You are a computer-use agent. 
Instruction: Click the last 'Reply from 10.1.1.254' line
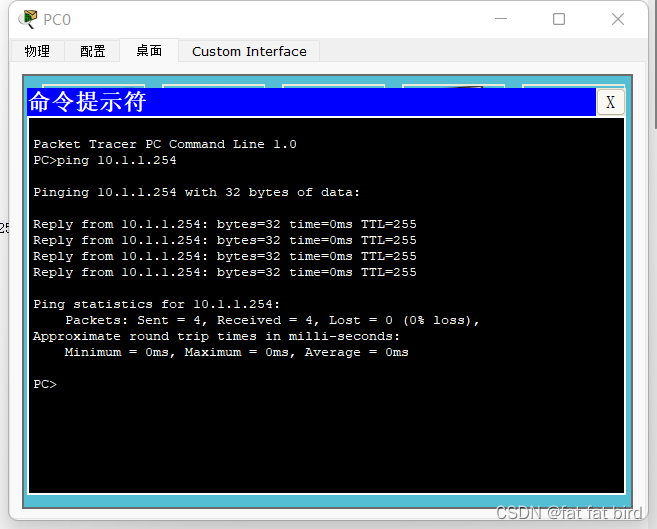pyautogui.click(x=225, y=272)
